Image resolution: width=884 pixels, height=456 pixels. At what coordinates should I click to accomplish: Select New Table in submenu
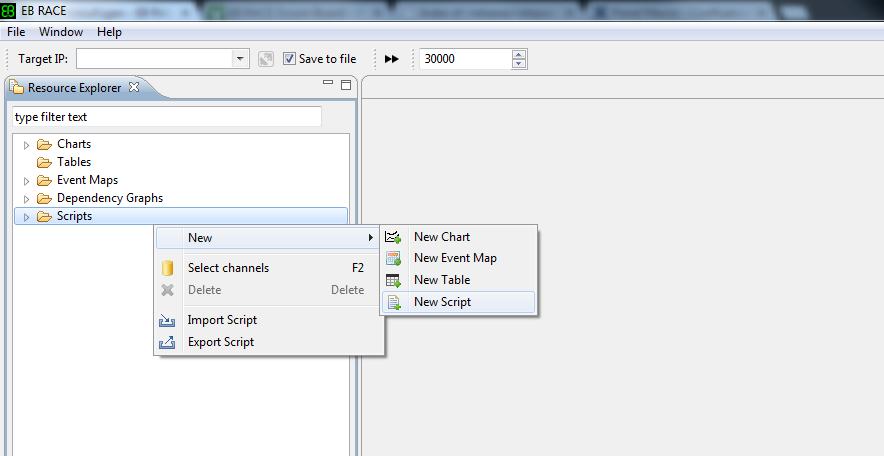(x=458, y=280)
